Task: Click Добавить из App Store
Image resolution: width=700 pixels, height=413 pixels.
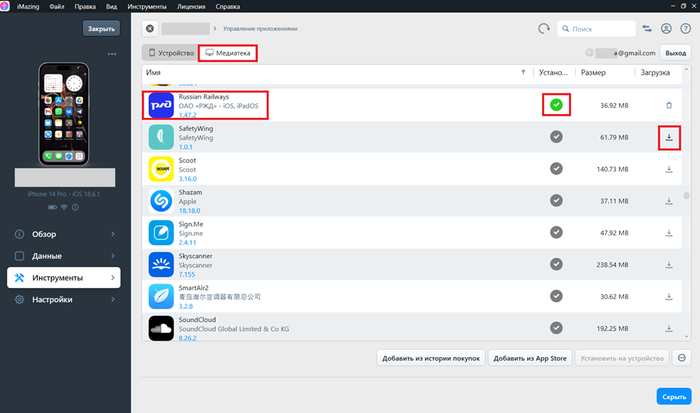Action: click(x=530, y=358)
